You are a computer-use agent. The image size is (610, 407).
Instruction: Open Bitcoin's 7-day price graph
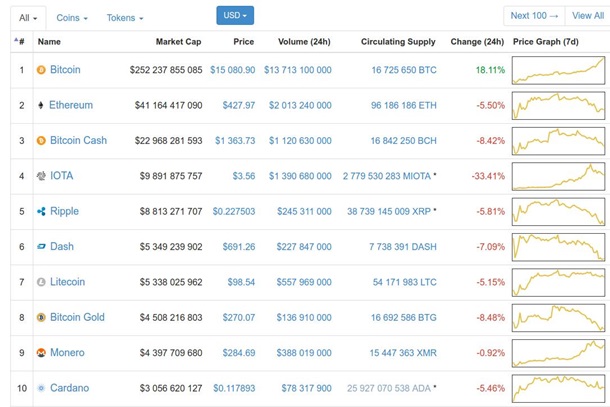(558, 70)
